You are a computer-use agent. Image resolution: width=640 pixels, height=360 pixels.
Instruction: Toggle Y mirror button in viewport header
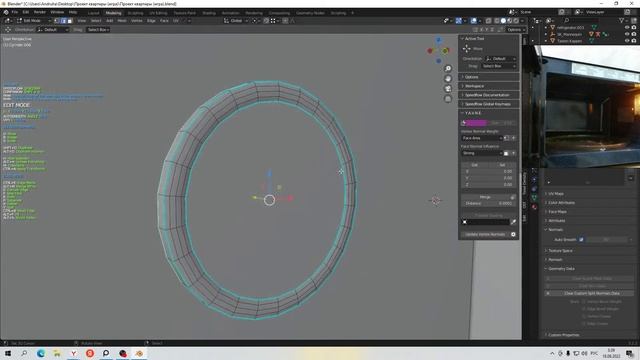point(487,30)
